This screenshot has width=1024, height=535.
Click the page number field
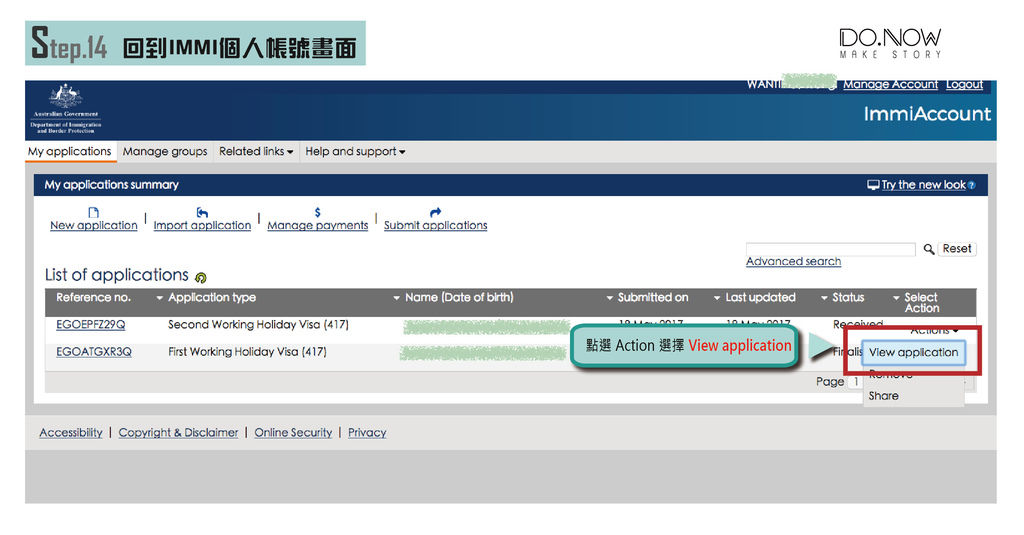[x=855, y=381]
